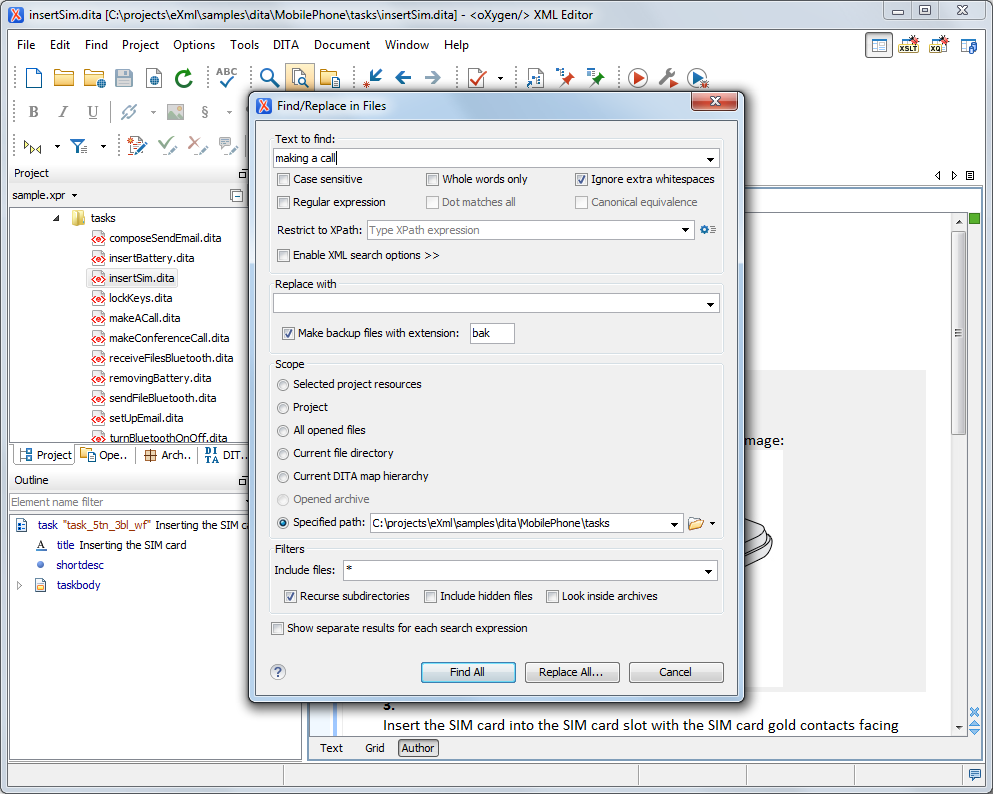The width and height of the screenshot is (993, 794).
Task: Click the Apply Transformation Scenario play icon
Action: (x=638, y=78)
